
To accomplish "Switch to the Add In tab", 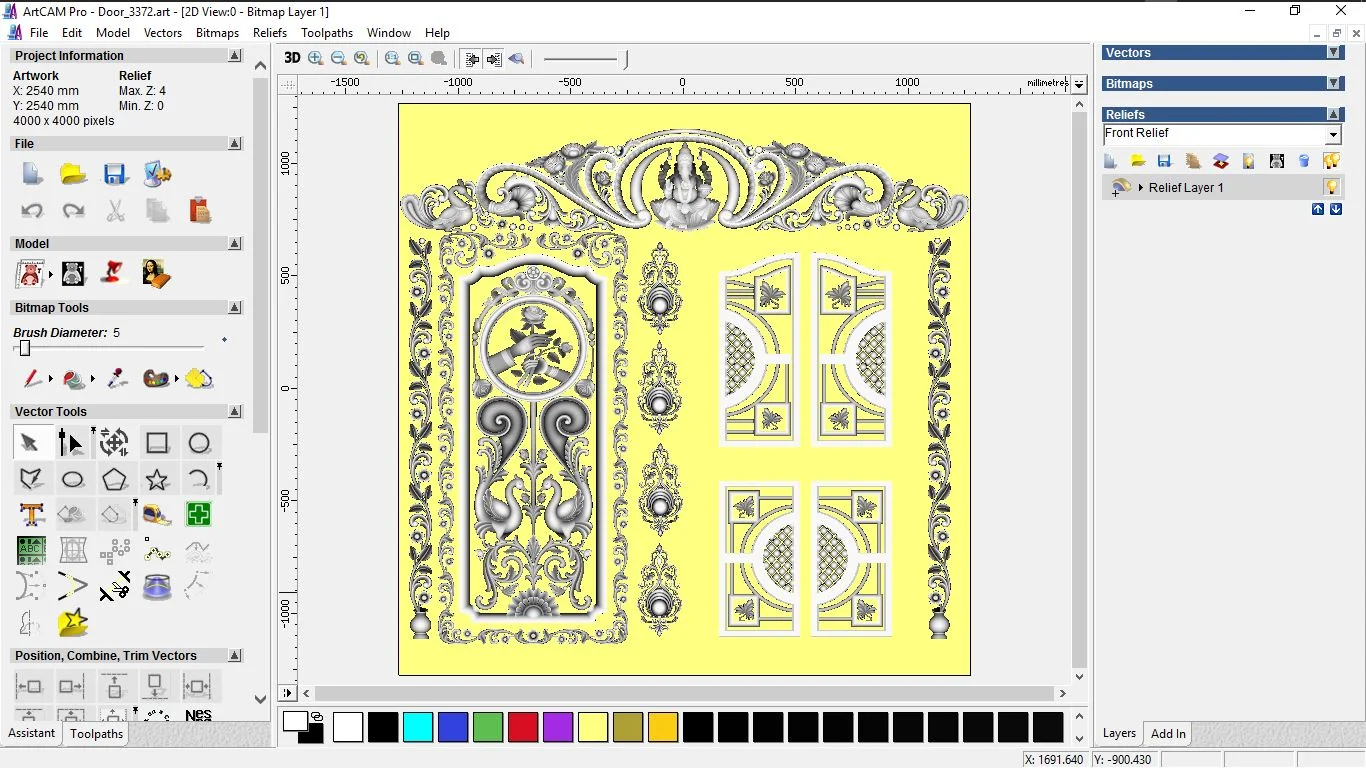I will click(1168, 734).
